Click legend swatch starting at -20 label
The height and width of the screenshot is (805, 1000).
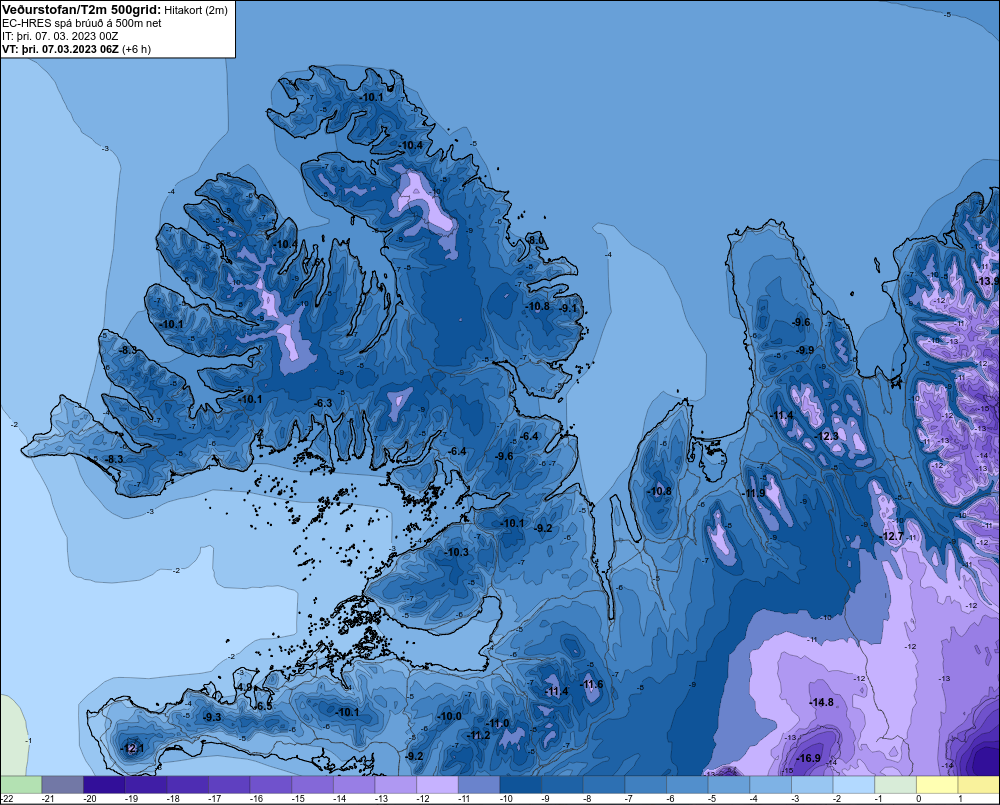(x=104, y=785)
